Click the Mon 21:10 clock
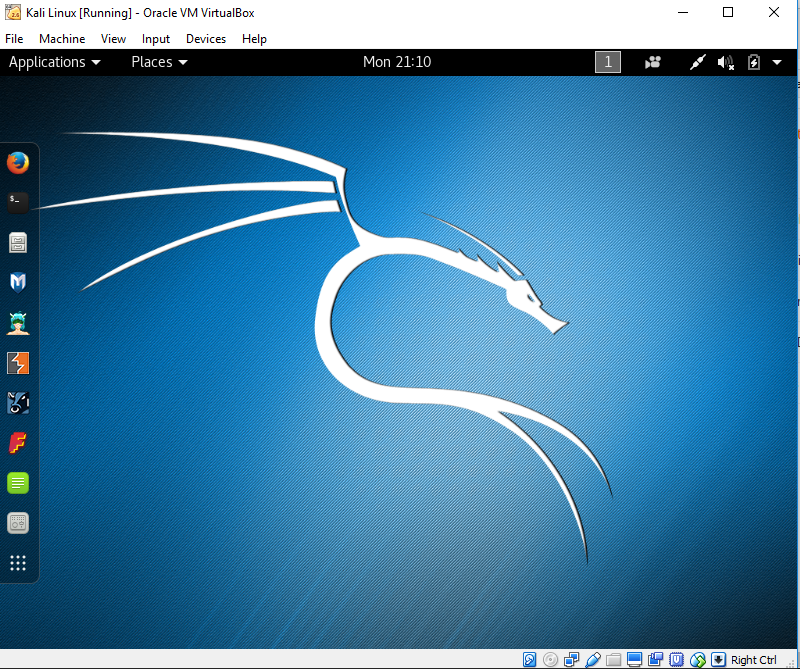This screenshot has height=669, width=800. pyautogui.click(x=397, y=62)
